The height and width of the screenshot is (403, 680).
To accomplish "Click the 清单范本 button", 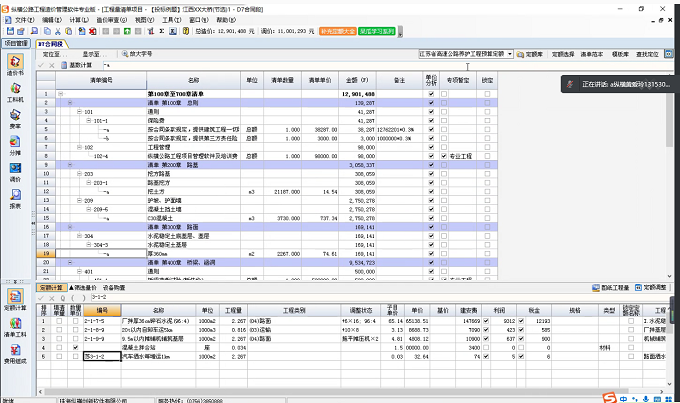I will (x=592, y=54).
